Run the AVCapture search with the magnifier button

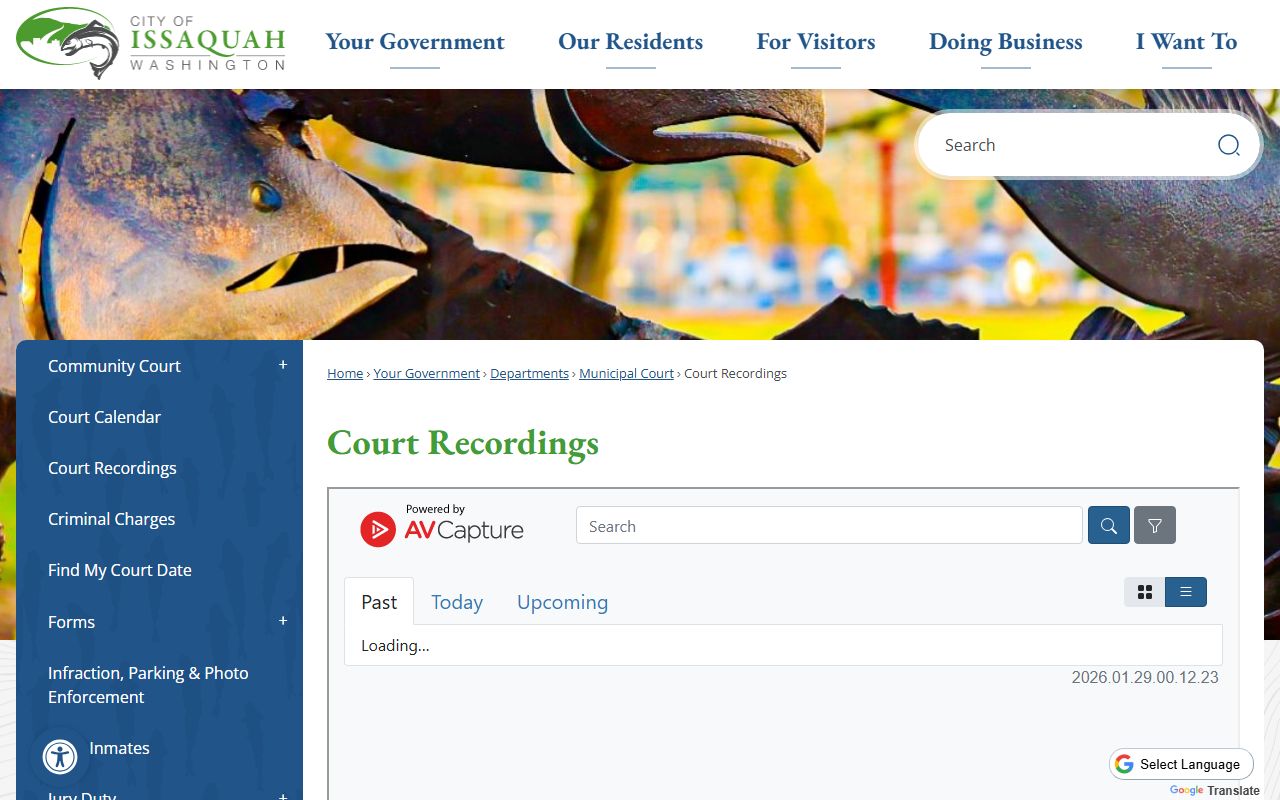[1109, 526]
